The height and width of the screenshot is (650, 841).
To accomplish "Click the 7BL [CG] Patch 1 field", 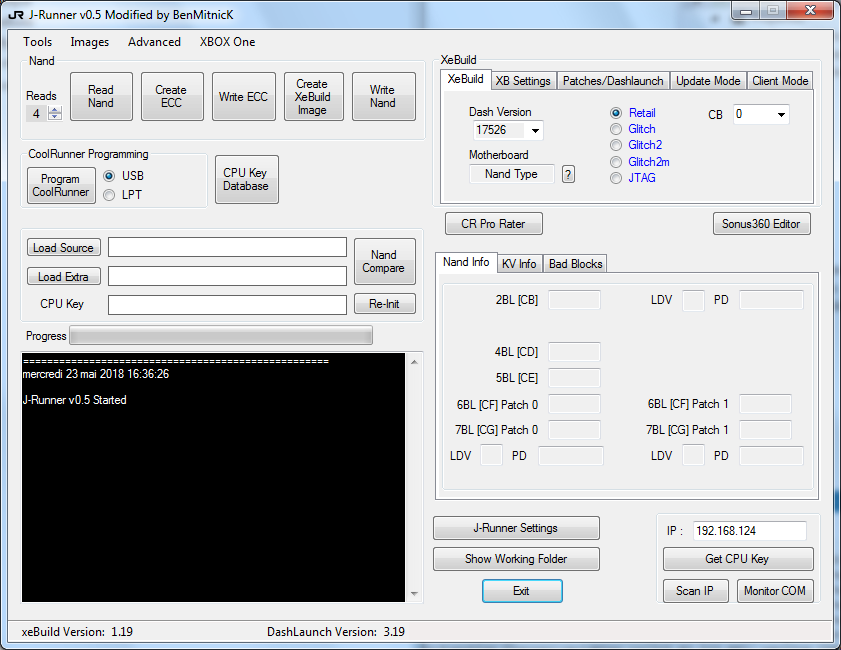I will (765, 430).
